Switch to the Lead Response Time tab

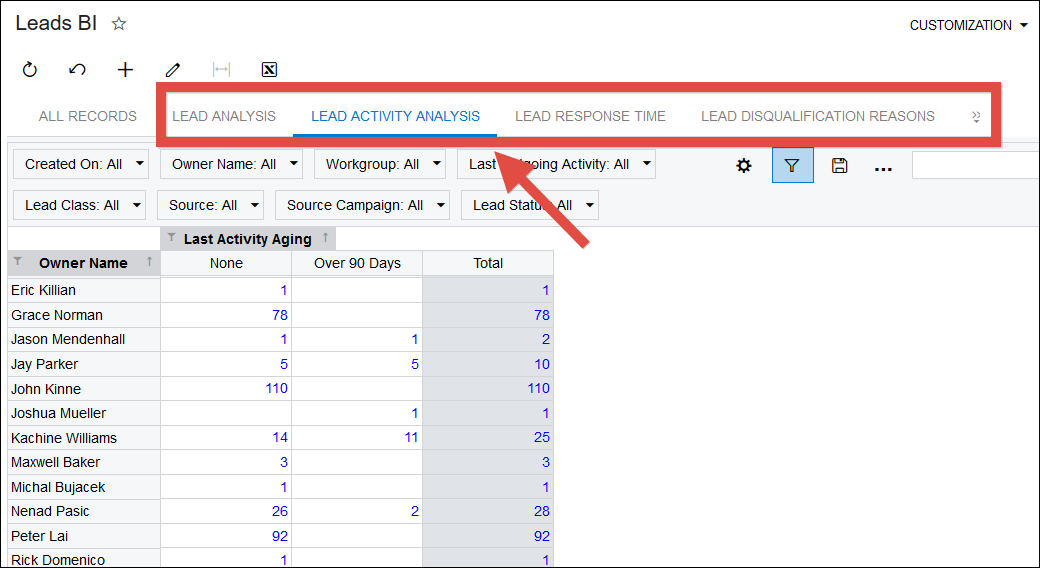(x=590, y=116)
